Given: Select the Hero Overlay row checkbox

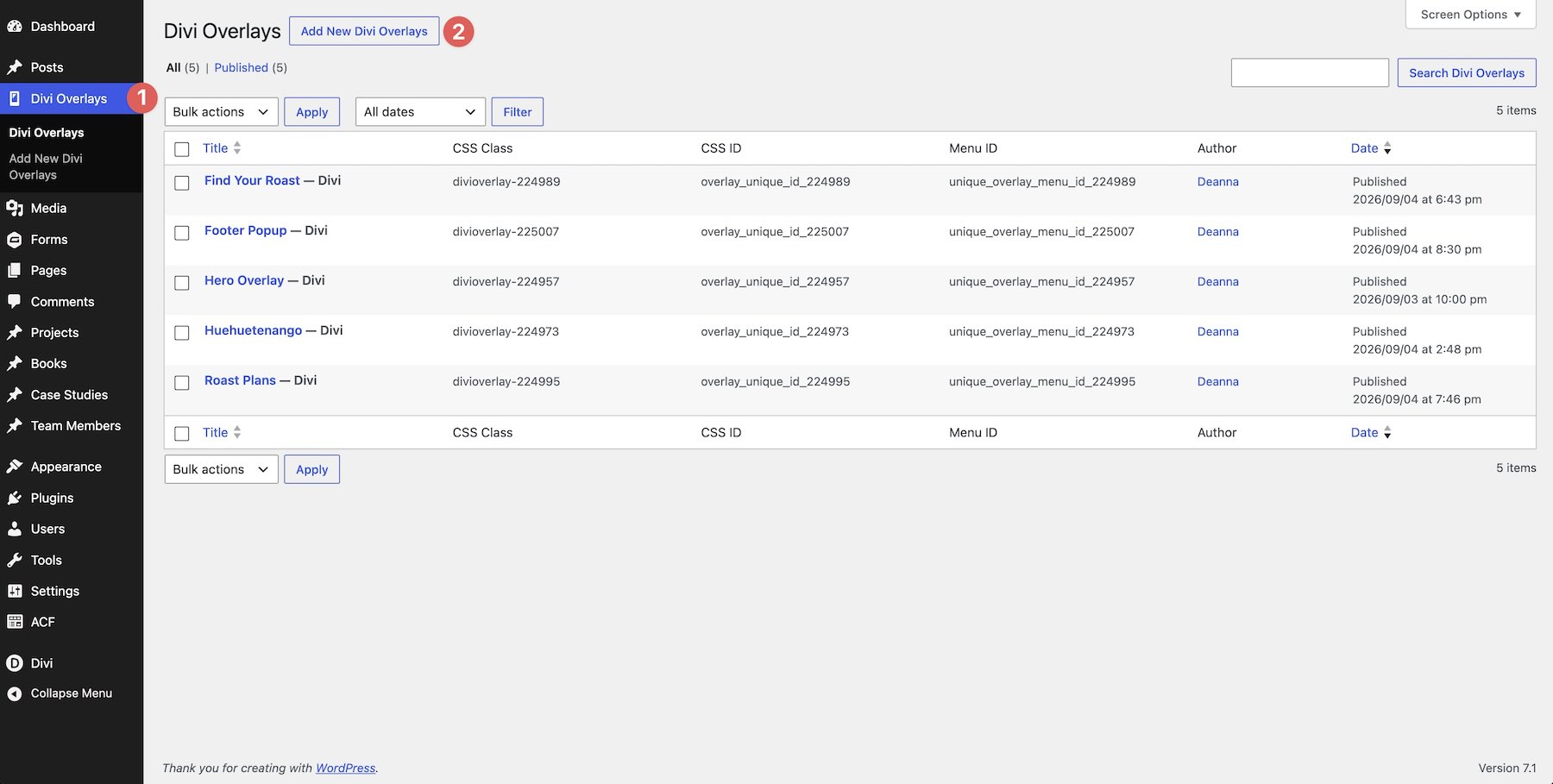Looking at the screenshot, I should click(182, 283).
